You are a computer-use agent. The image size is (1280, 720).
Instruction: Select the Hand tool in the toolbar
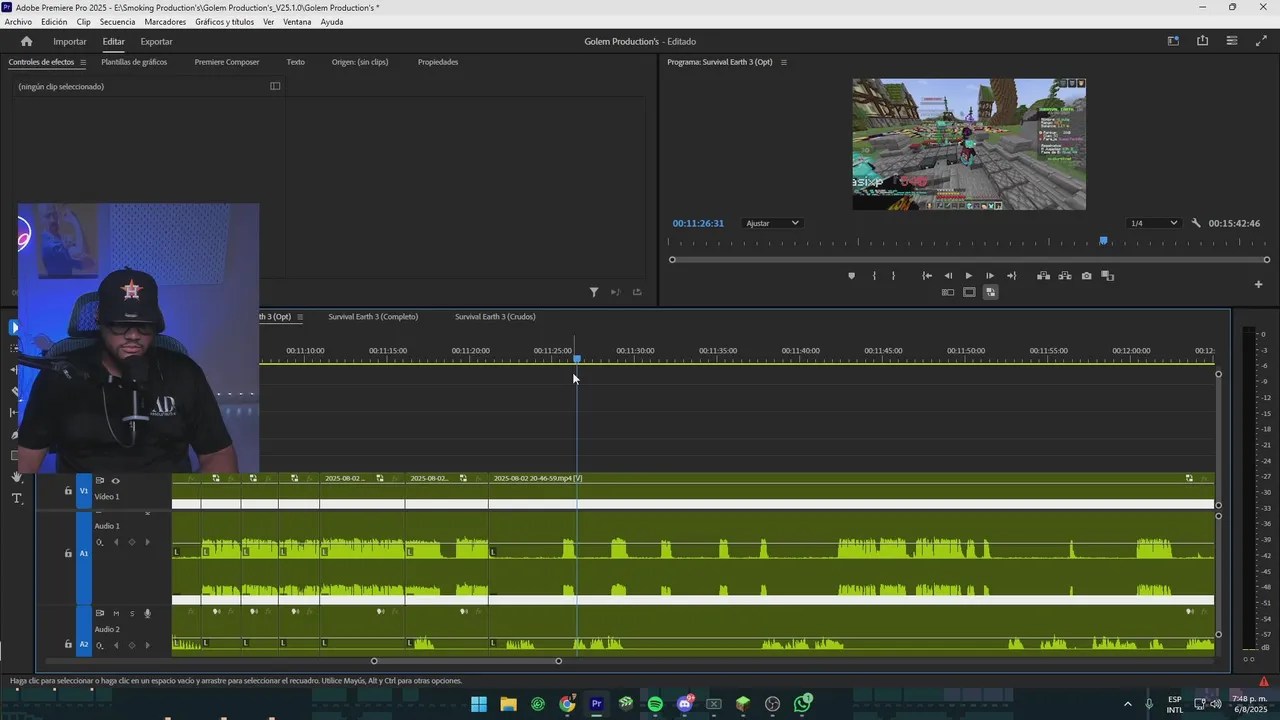pos(16,477)
